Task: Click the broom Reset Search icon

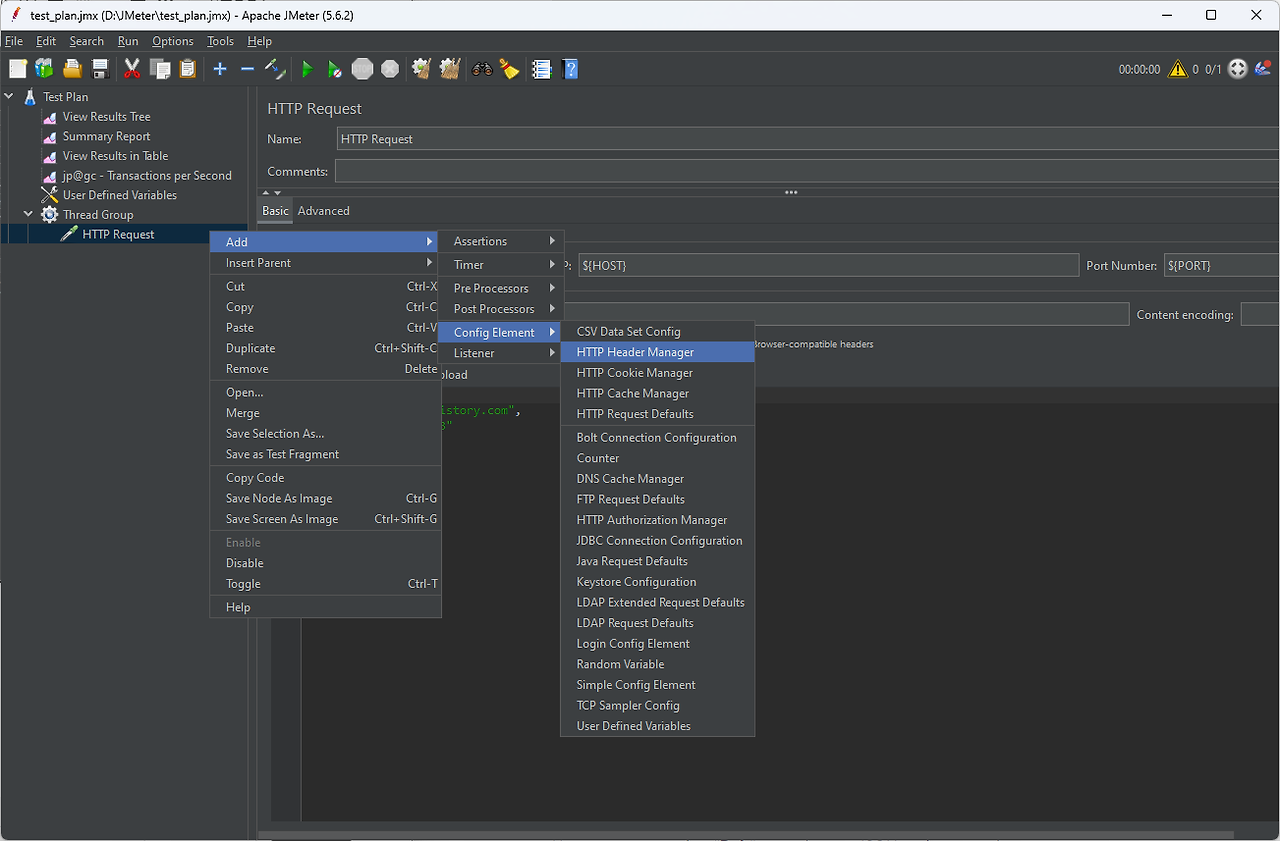Action: coord(510,69)
